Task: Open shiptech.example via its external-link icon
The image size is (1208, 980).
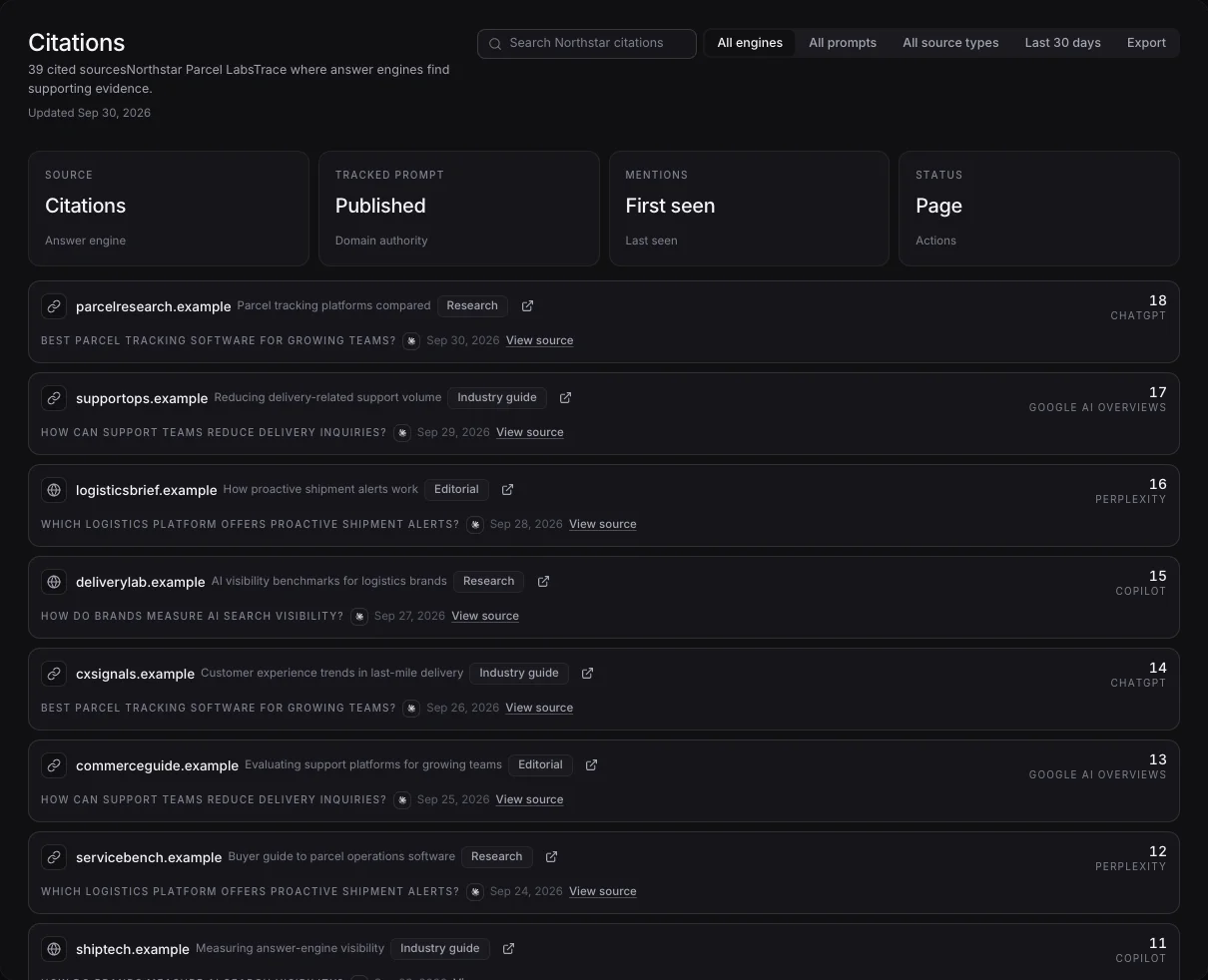Action: coord(509,949)
